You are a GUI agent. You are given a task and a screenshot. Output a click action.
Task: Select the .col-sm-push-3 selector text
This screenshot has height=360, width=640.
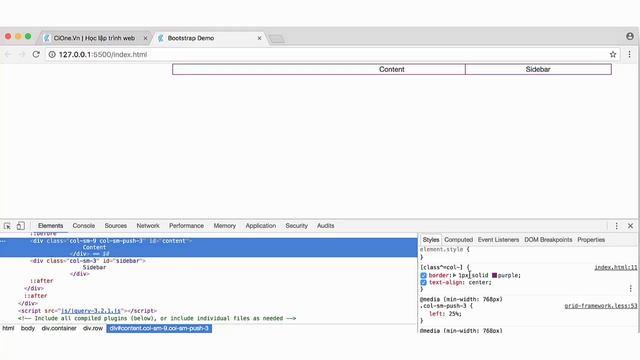point(444,306)
